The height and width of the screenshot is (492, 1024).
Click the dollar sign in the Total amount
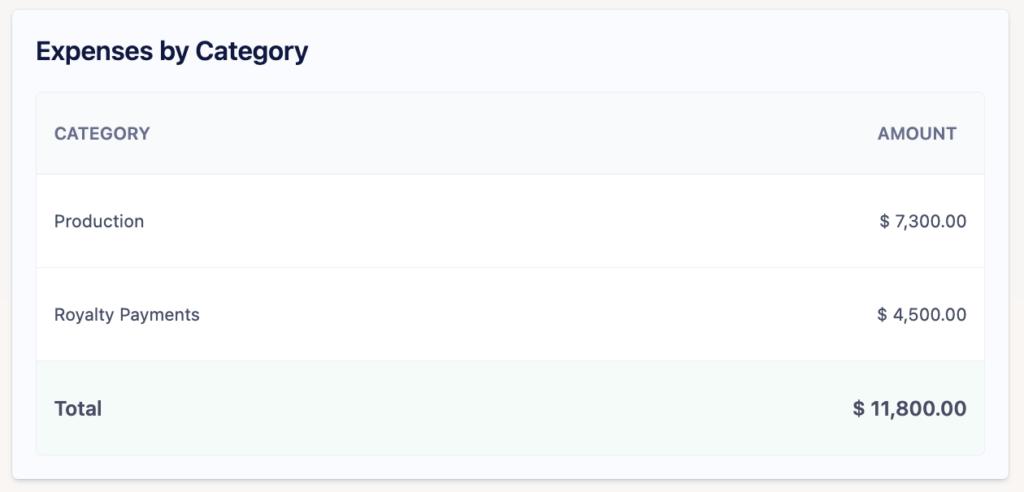click(x=859, y=408)
